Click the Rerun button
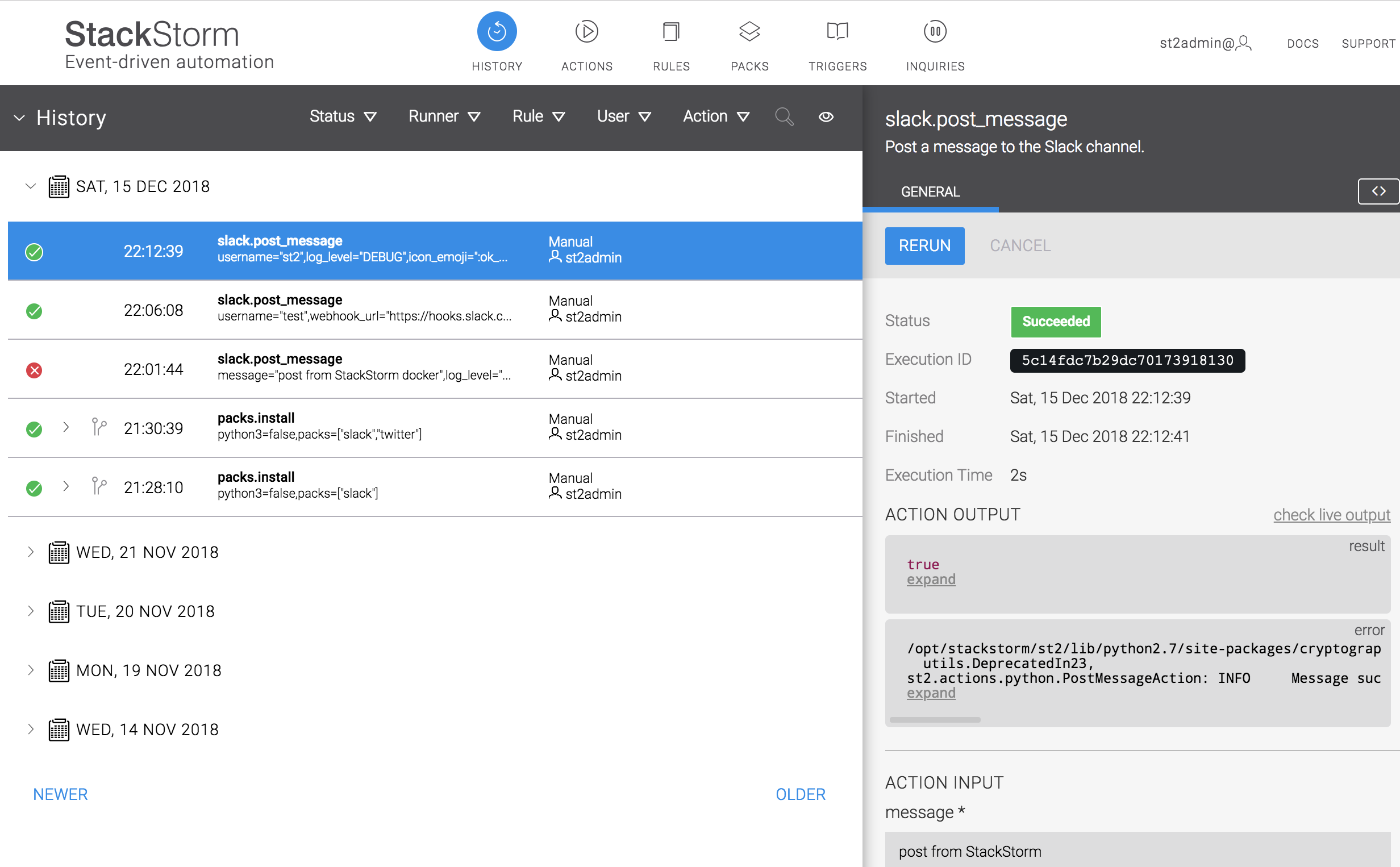Screen dimensions: 1400x867 click(924, 245)
